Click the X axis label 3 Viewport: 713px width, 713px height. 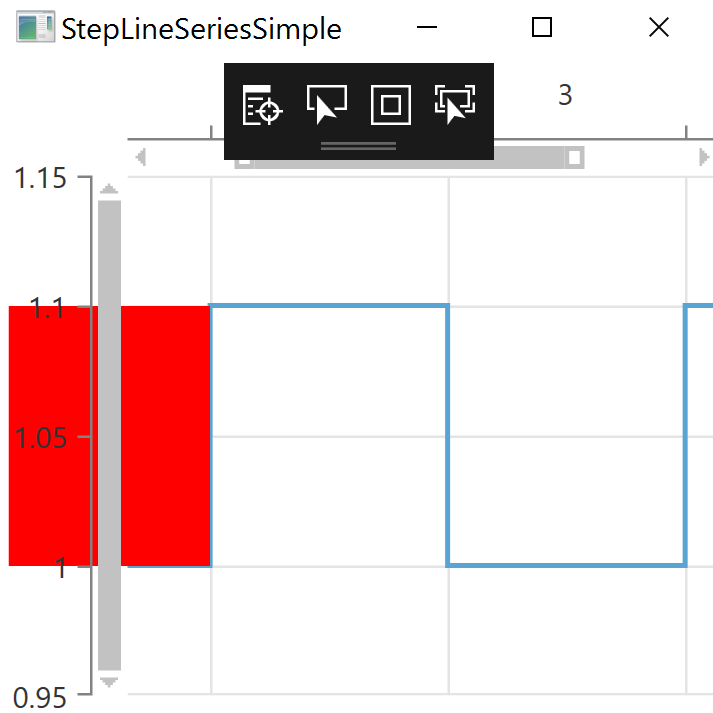tap(565, 95)
